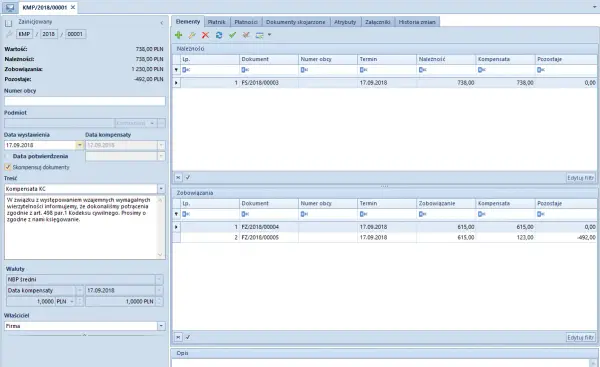Click the monitor icon beside the document tab
This screenshot has height=367, width=600.
10,7
